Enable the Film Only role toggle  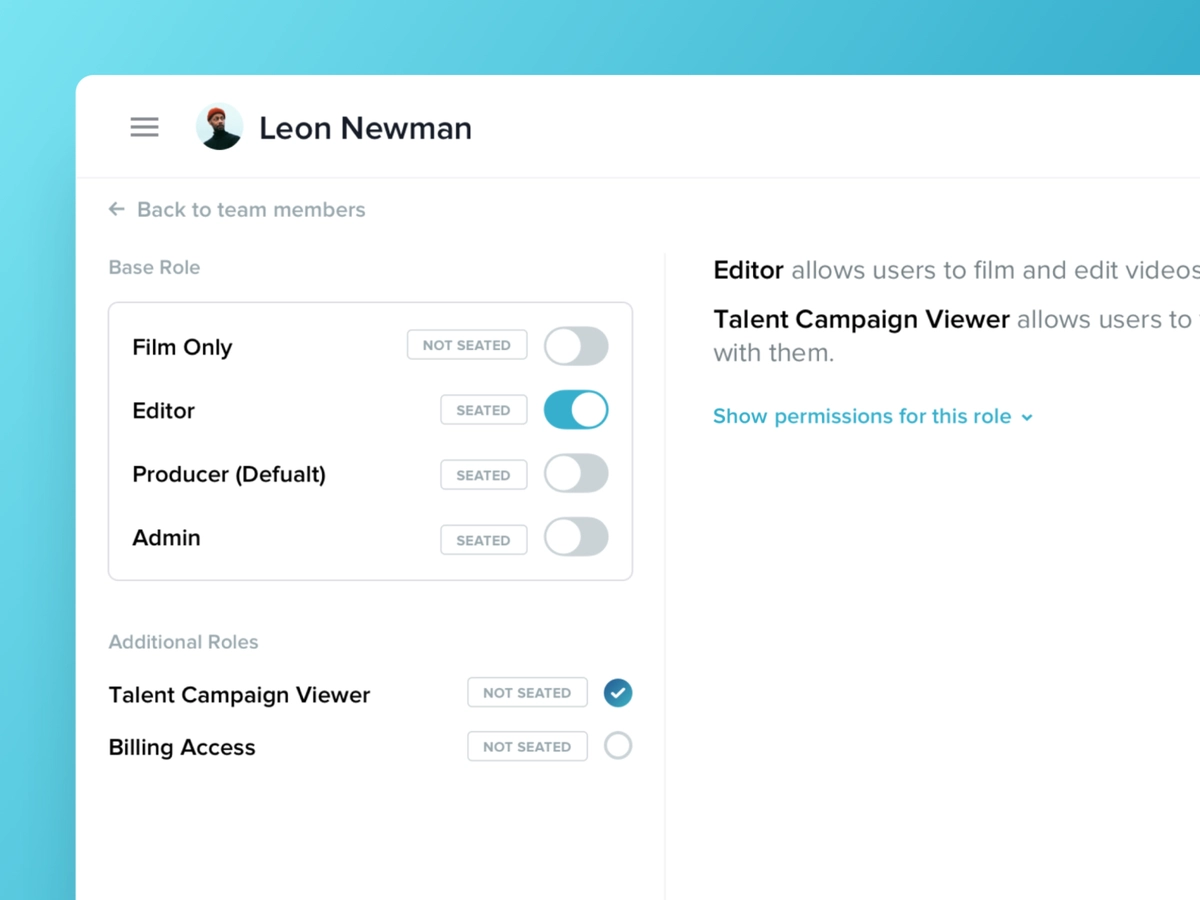pyautogui.click(x=576, y=346)
